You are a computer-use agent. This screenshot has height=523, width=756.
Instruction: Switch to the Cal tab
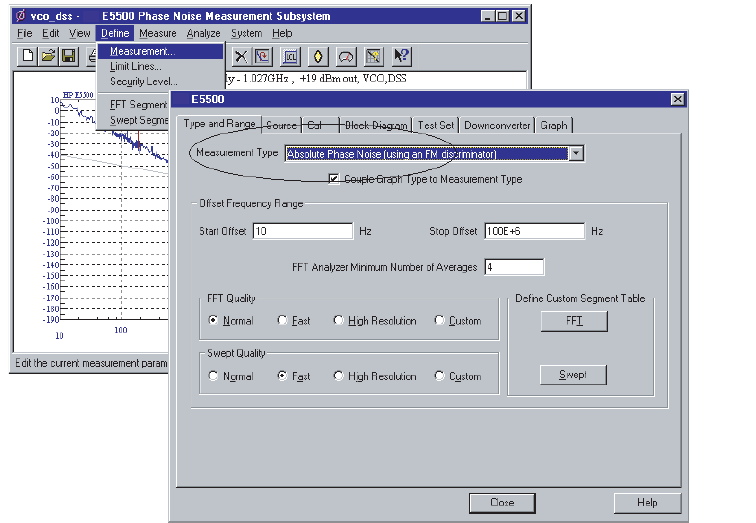(320, 125)
